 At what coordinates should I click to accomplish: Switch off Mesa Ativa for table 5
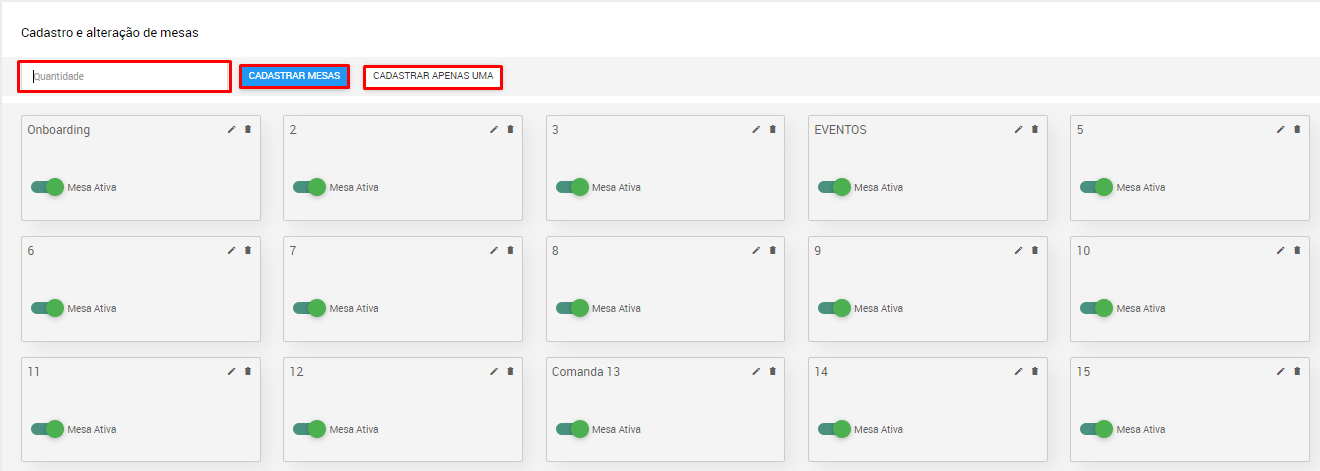[x=1096, y=187]
